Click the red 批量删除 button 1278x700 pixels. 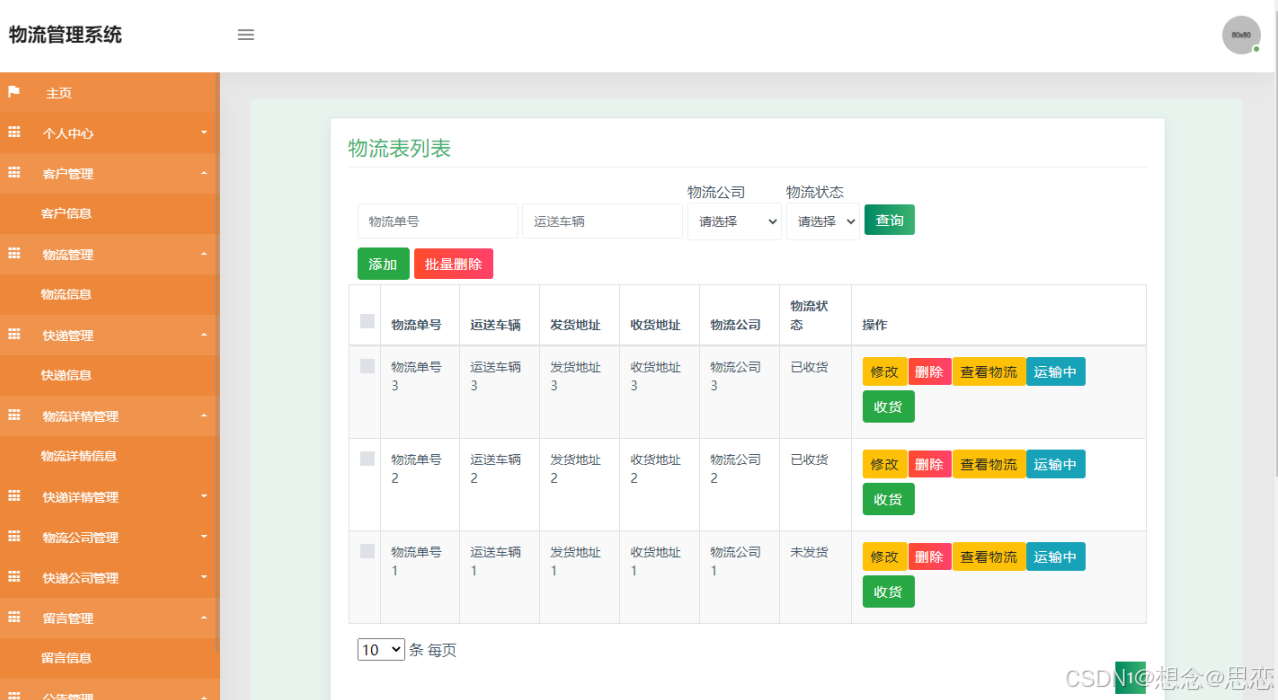(453, 264)
